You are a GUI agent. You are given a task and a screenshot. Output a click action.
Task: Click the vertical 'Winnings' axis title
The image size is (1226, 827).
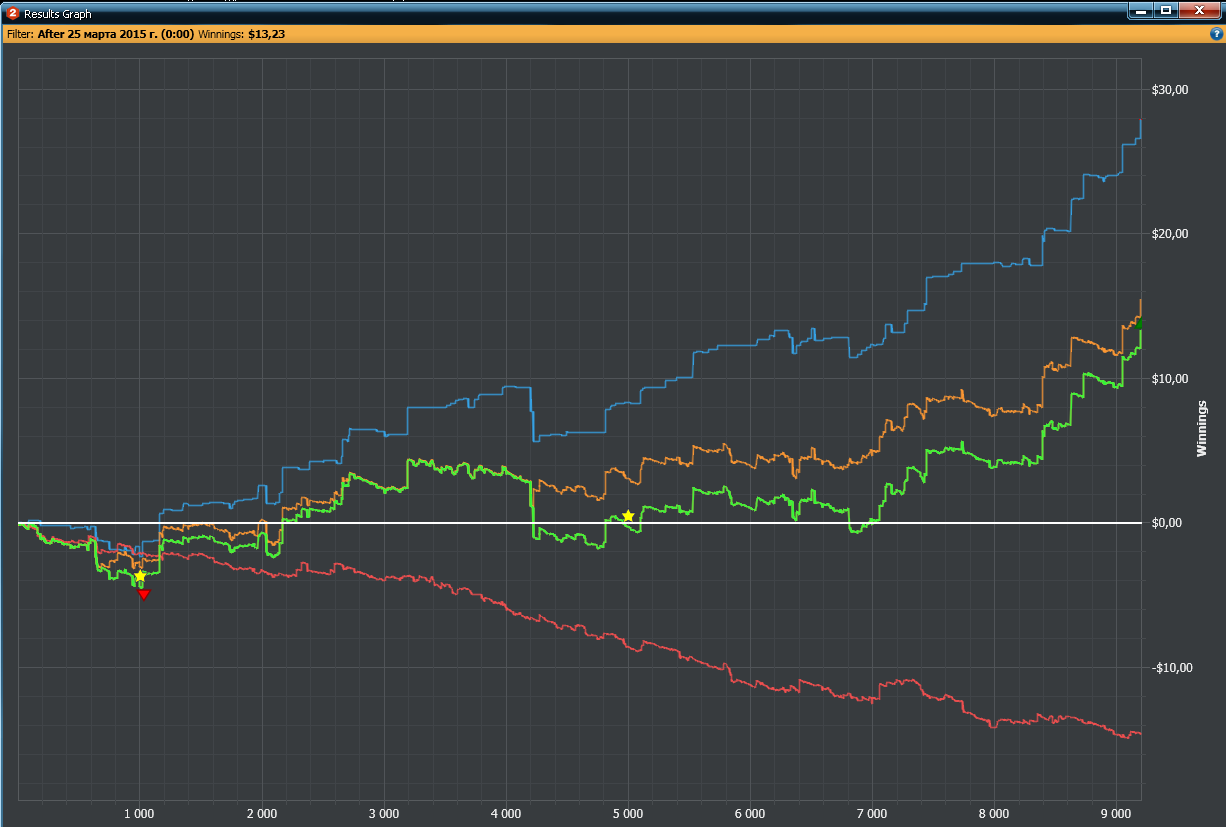(x=1202, y=429)
